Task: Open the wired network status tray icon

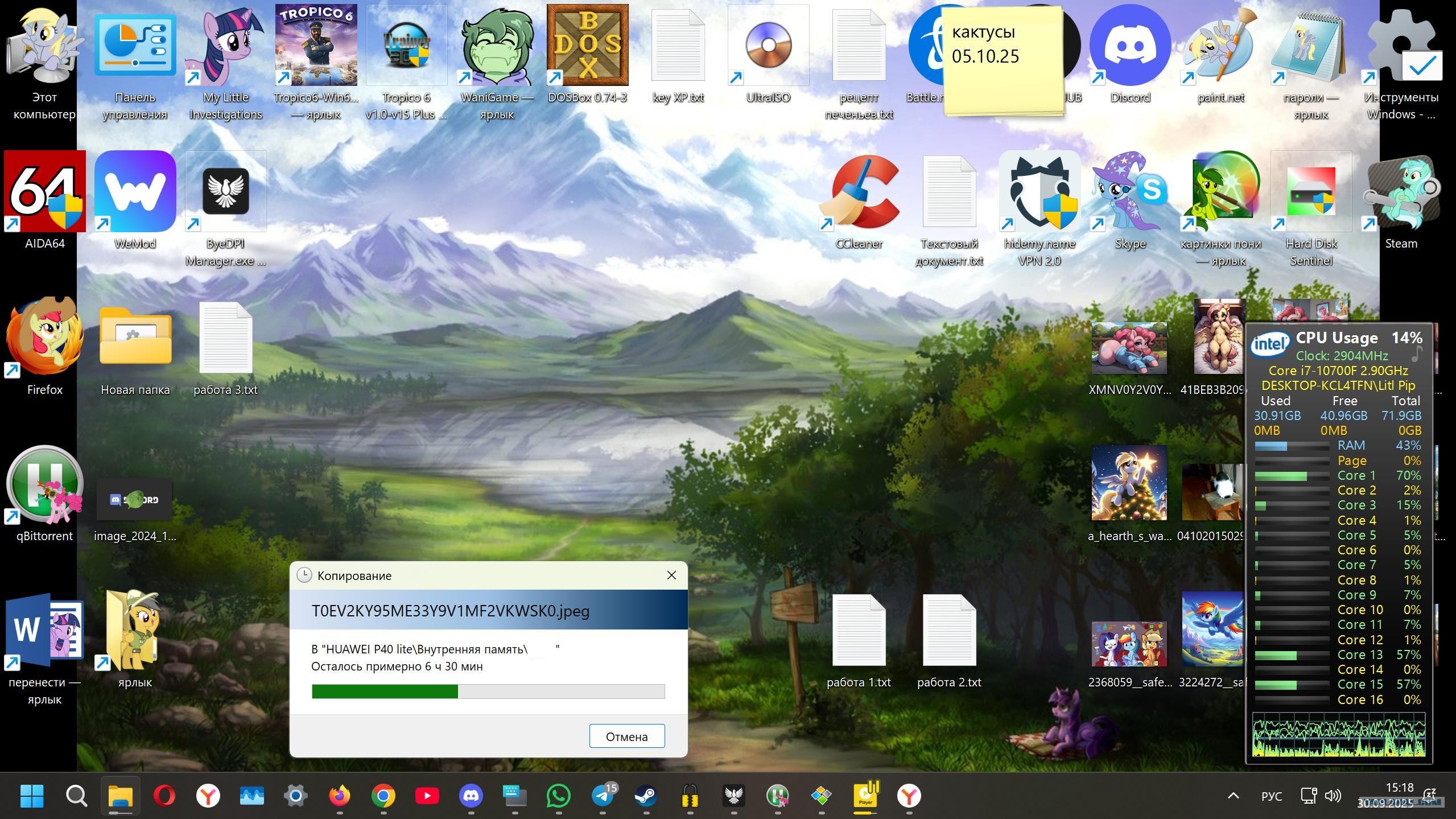Action: pos(1308,795)
